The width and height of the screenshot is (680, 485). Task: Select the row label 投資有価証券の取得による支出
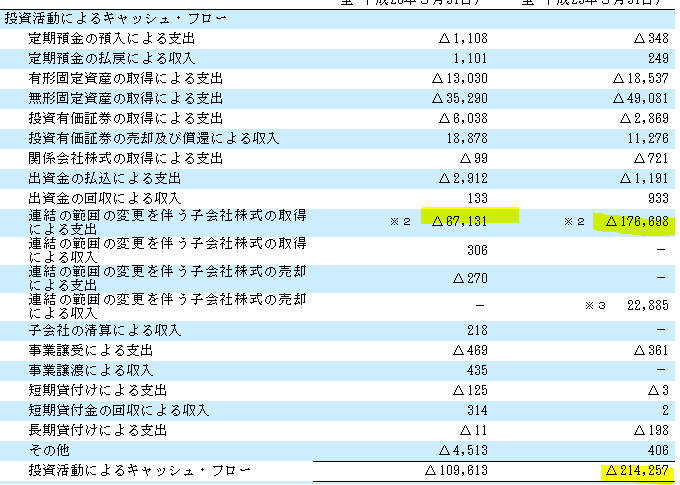(125, 118)
